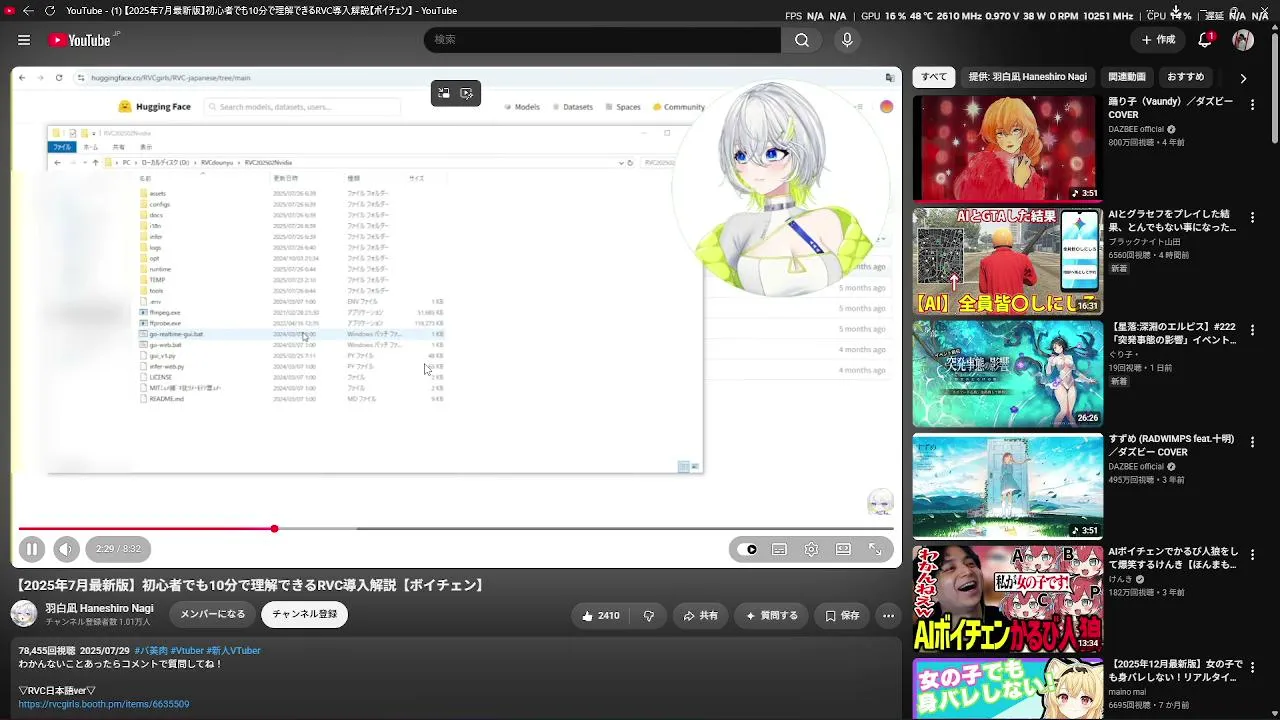Open options menu for 踊り子 video
Screen dimensions: 1280x720
(x=1252, y=105)
